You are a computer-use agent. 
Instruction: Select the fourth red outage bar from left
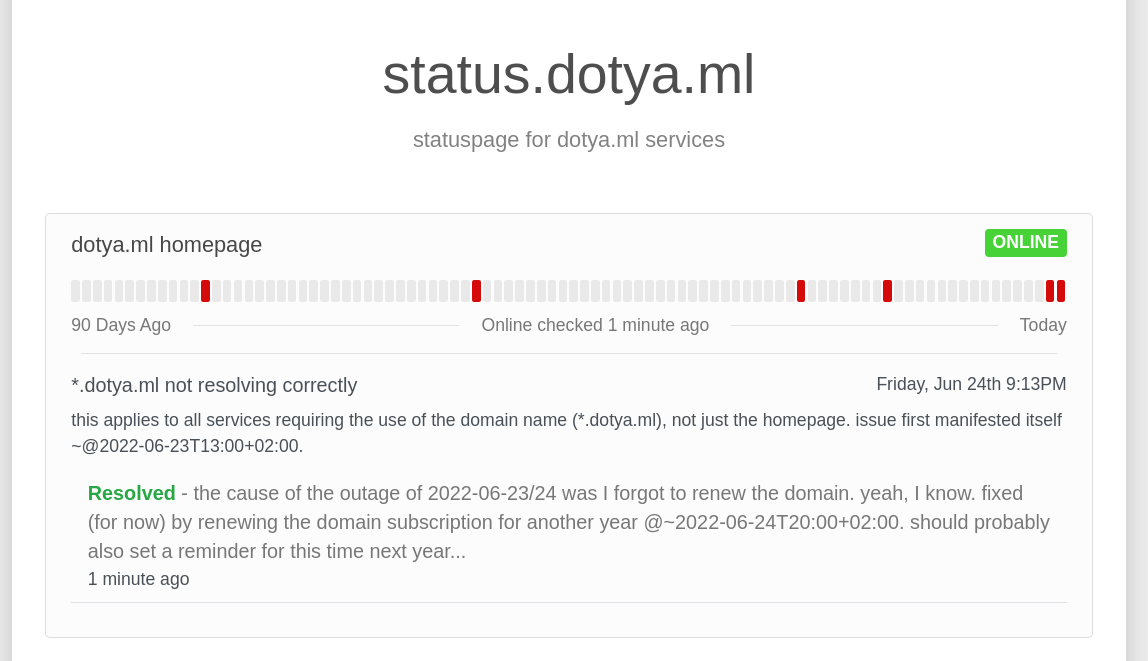887,291
